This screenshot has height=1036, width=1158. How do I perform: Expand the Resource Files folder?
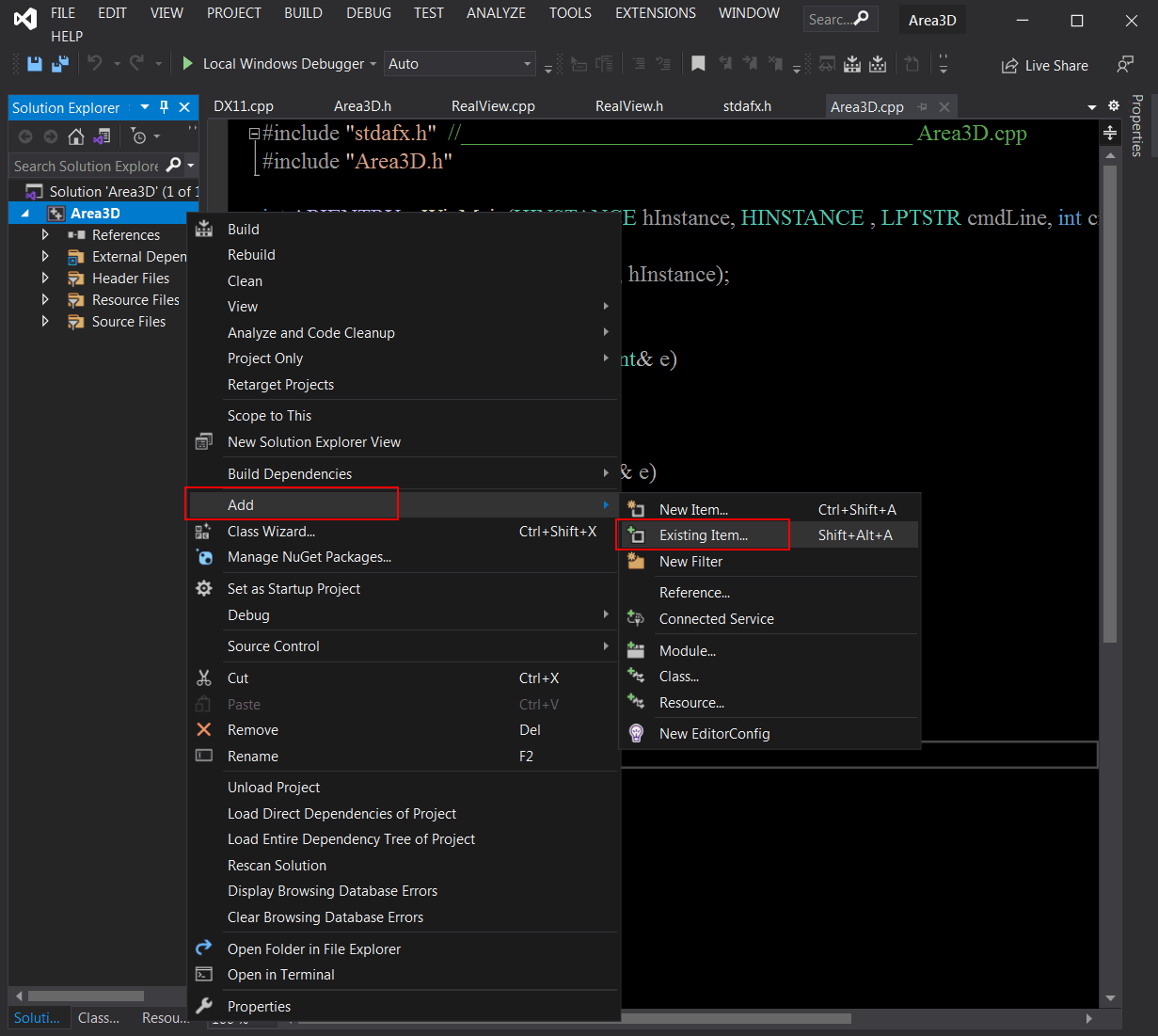click(x=45, y=299)
